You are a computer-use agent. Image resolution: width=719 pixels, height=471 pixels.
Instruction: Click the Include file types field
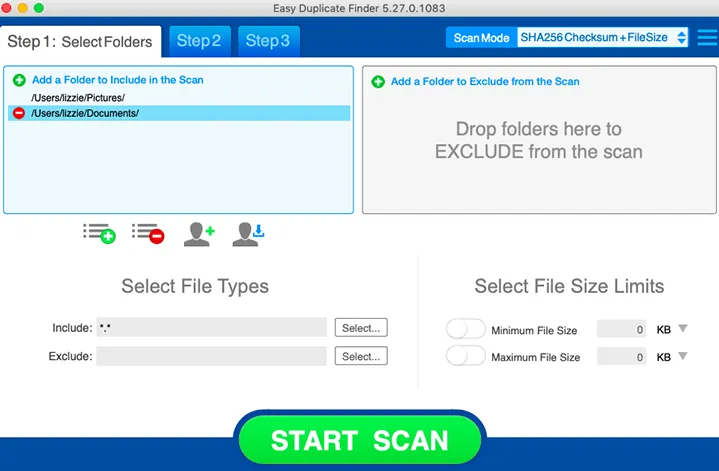[x=211, y=327]
